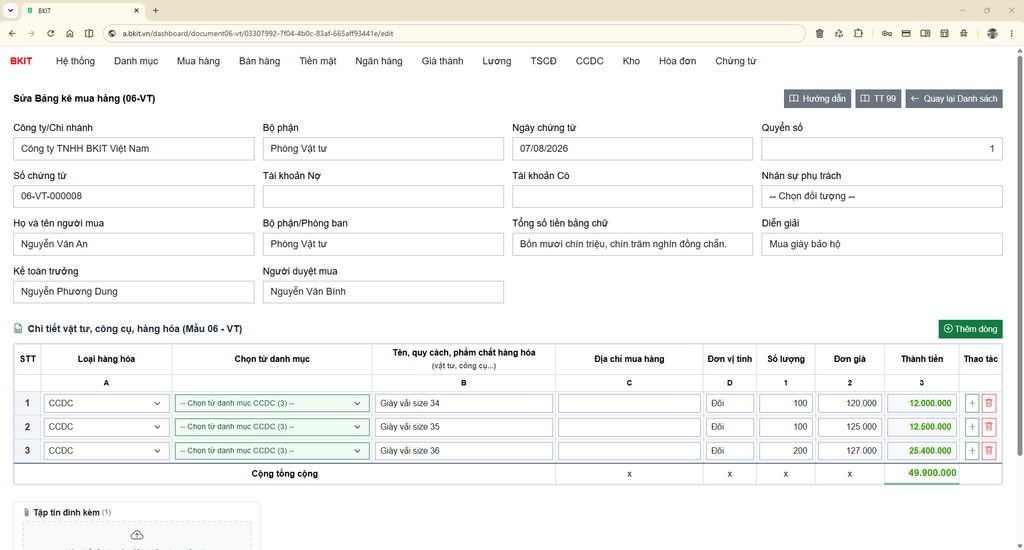1024x550 pixels.
Task: Open the TSCĐ menu
Action: tap(543, 61)
